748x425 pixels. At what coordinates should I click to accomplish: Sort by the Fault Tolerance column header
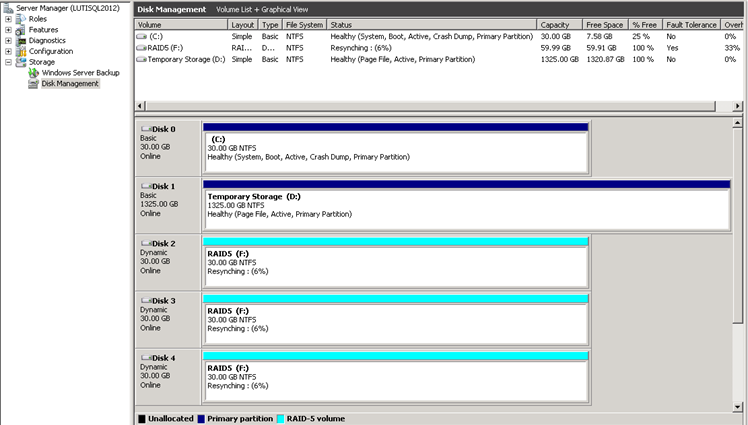click(x=692, y=25)
